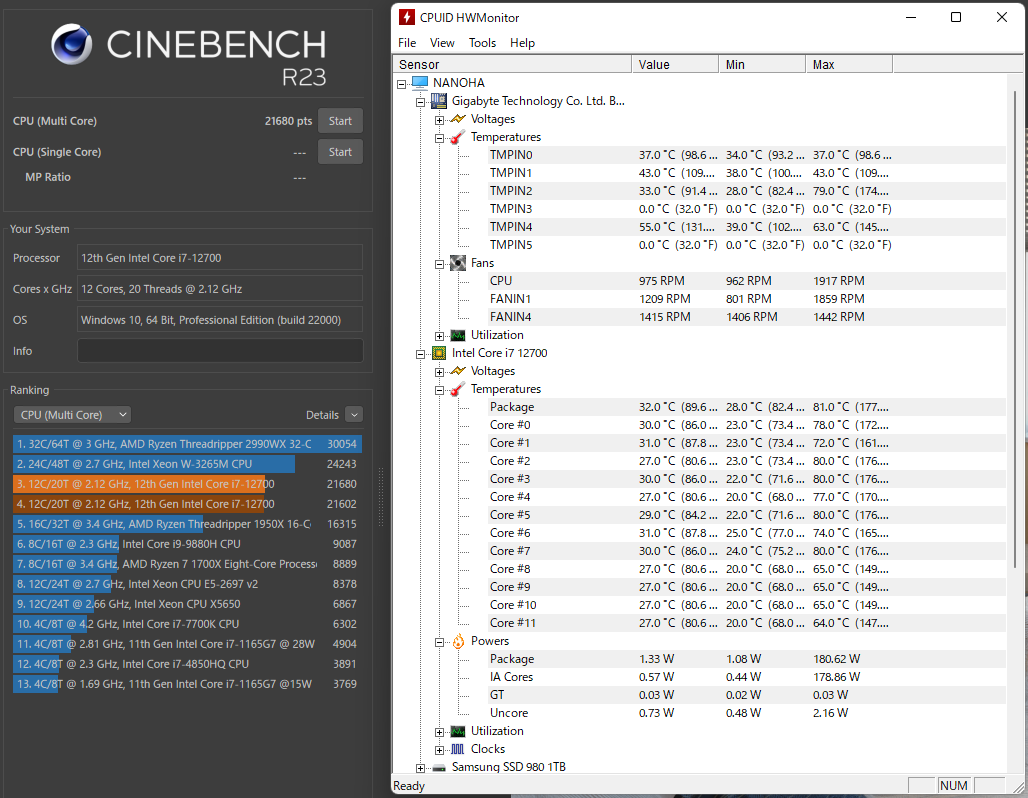Click the motherboard Voltages lightning icon

pyautogui.click(x=458, y=119)
